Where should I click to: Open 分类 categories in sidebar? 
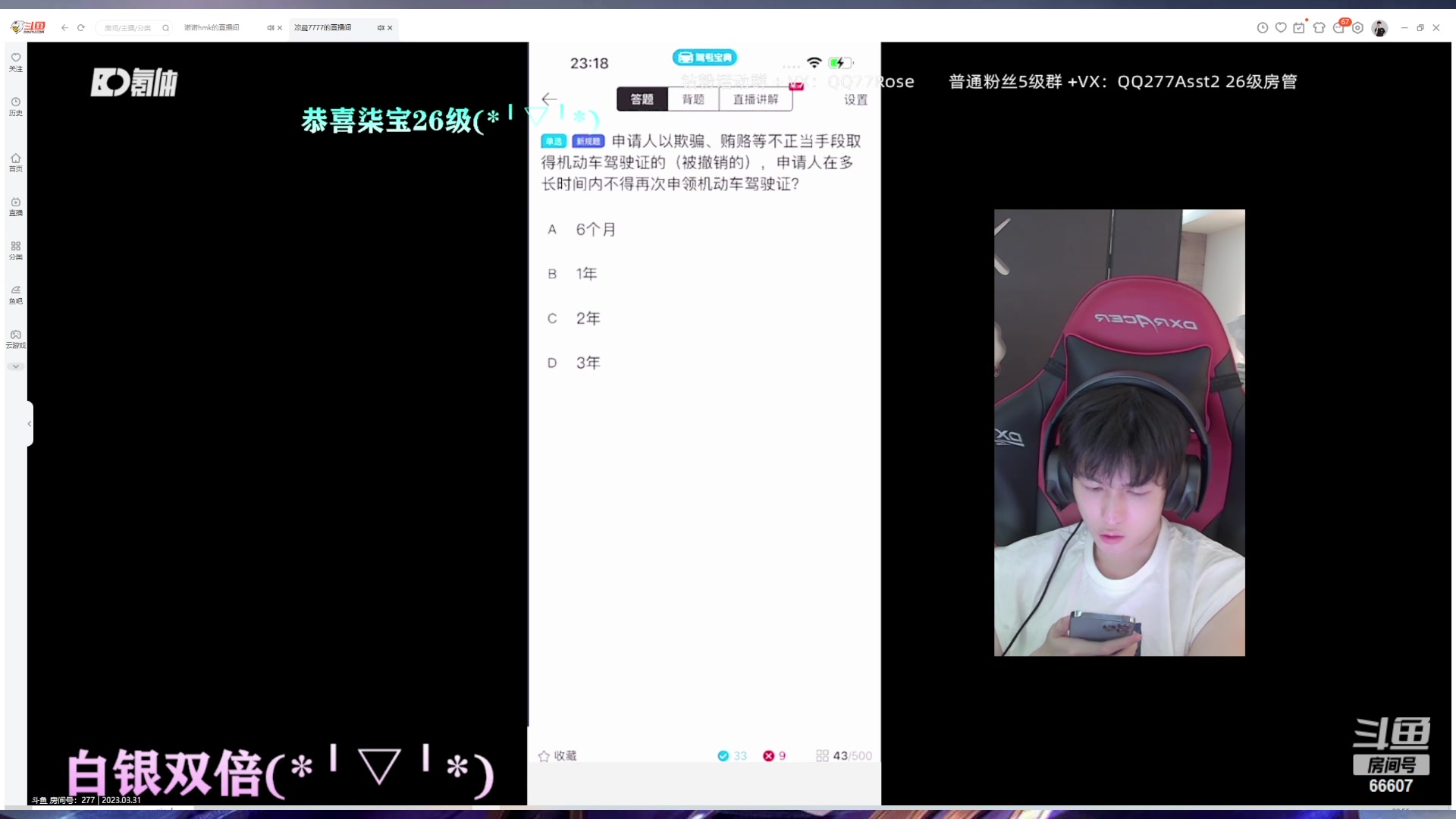[x=15, y=250]
